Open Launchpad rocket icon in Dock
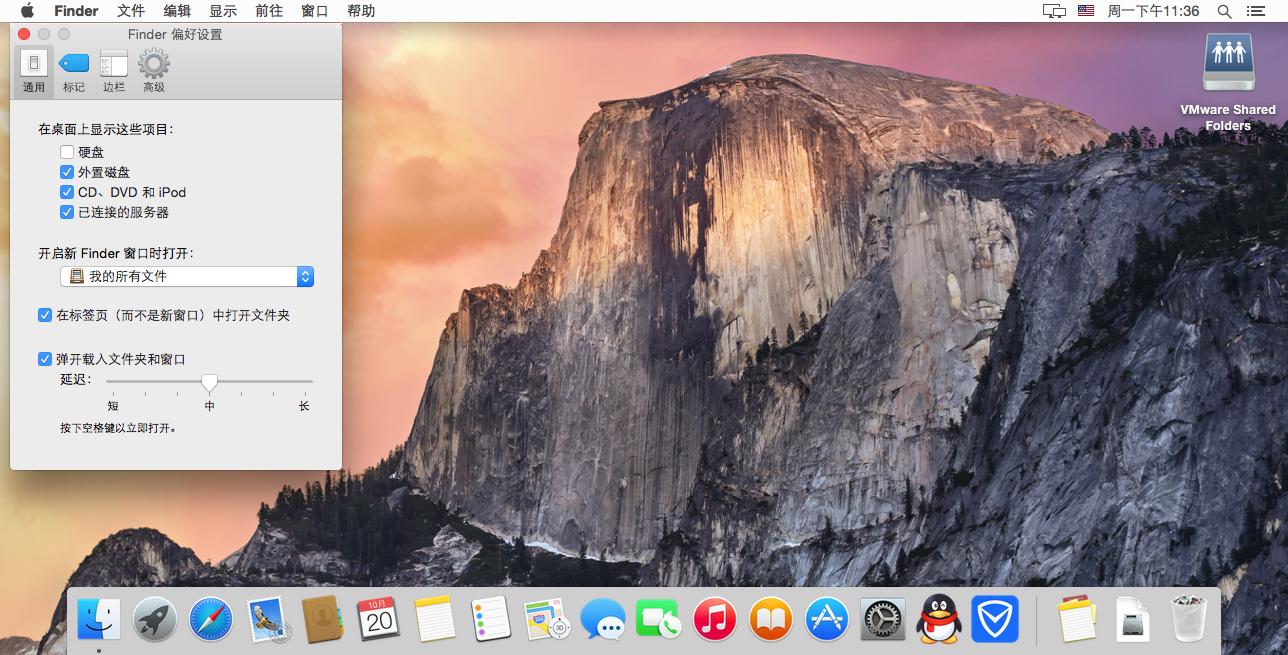The height and width of the screenshot is (655, 1288). (155, 620)
